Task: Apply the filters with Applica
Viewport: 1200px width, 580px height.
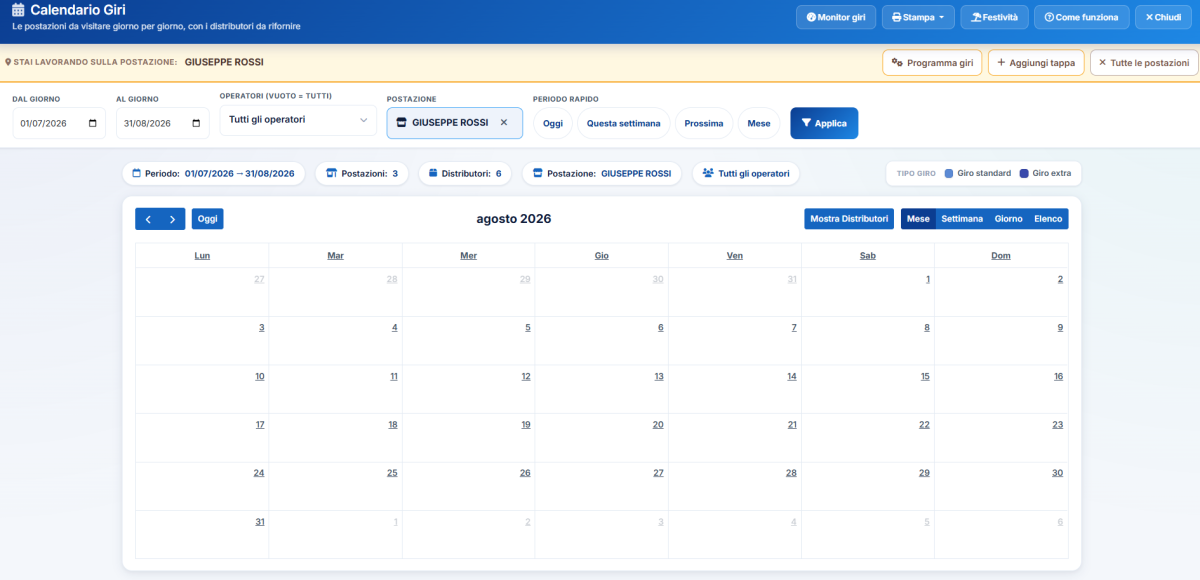Action: 824,123
